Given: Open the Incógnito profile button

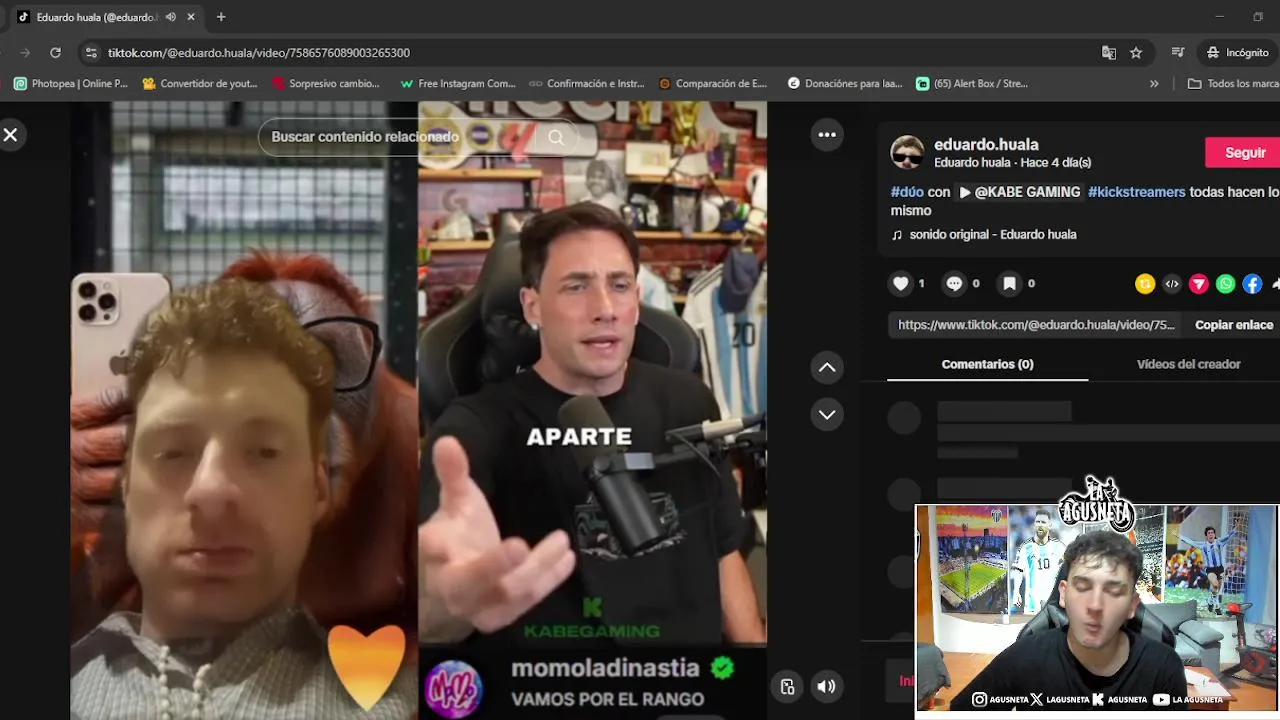Looking at the screenshot, I should [x=1238, y=53].
